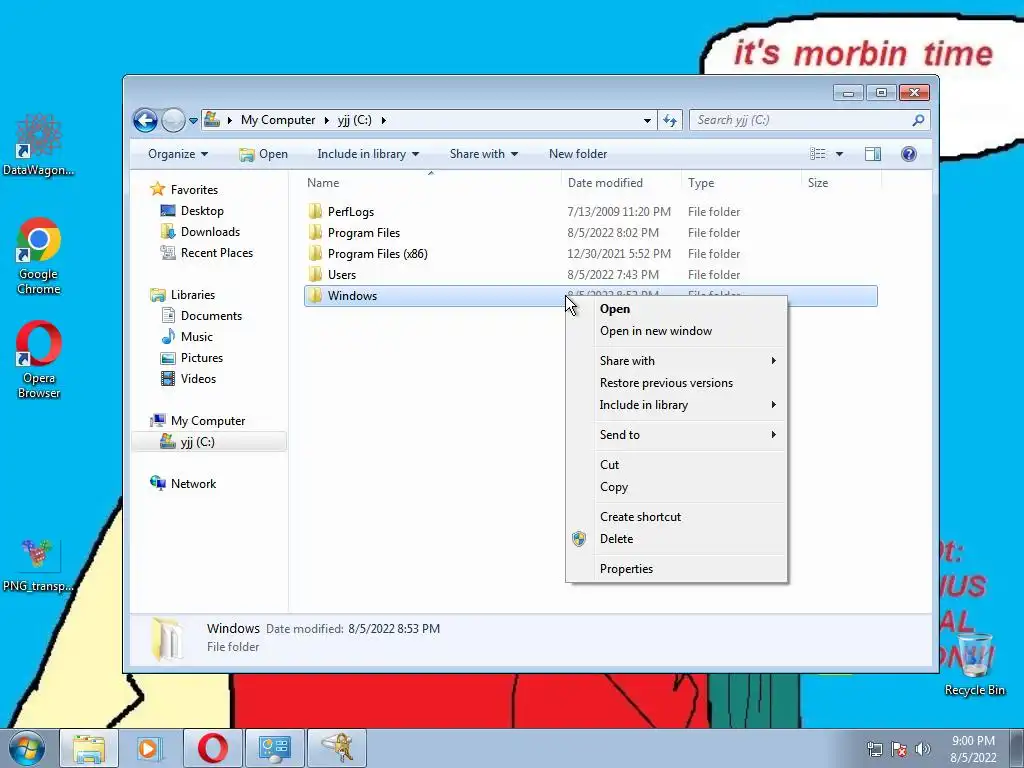Change view using the view icon

(818, 154)
